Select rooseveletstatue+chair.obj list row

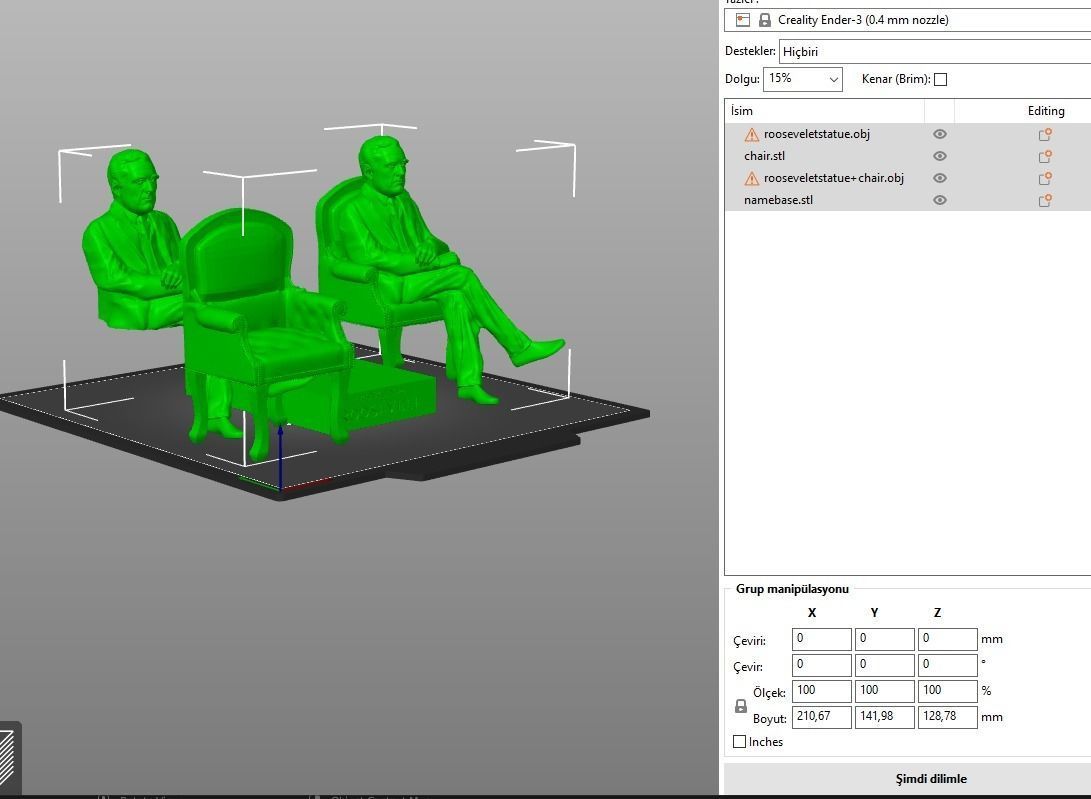(907, 178)
